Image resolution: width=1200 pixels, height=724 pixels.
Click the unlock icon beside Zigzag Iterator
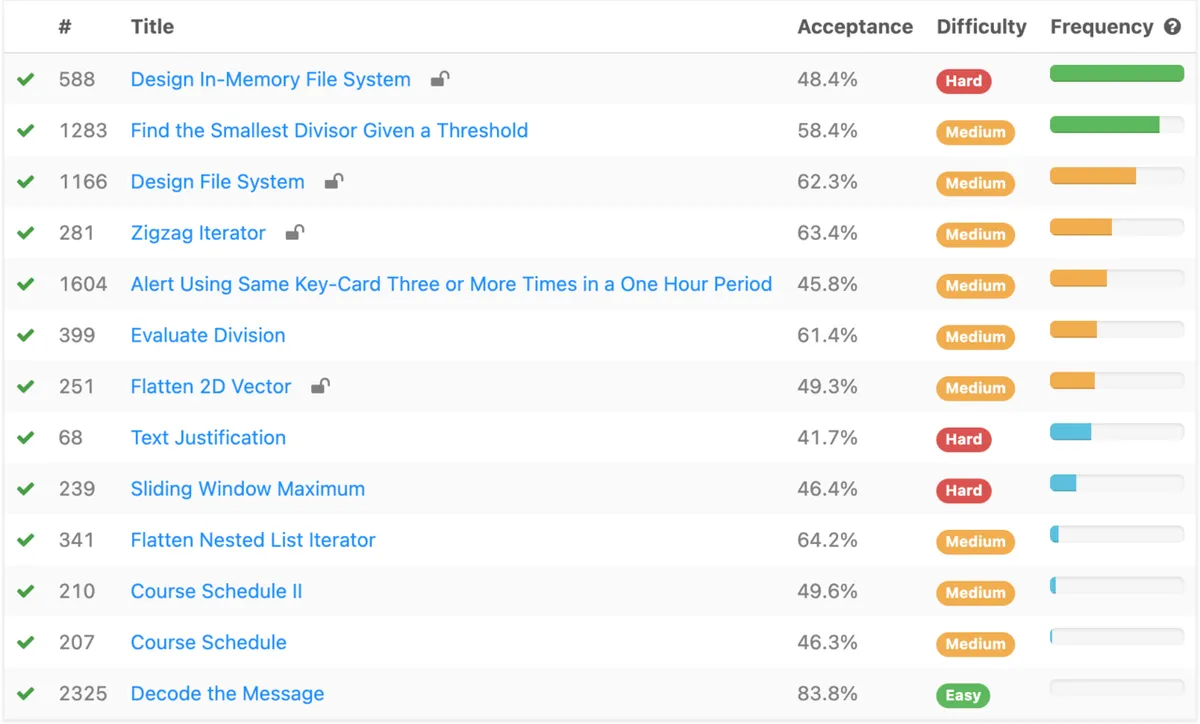click(295, 233)
